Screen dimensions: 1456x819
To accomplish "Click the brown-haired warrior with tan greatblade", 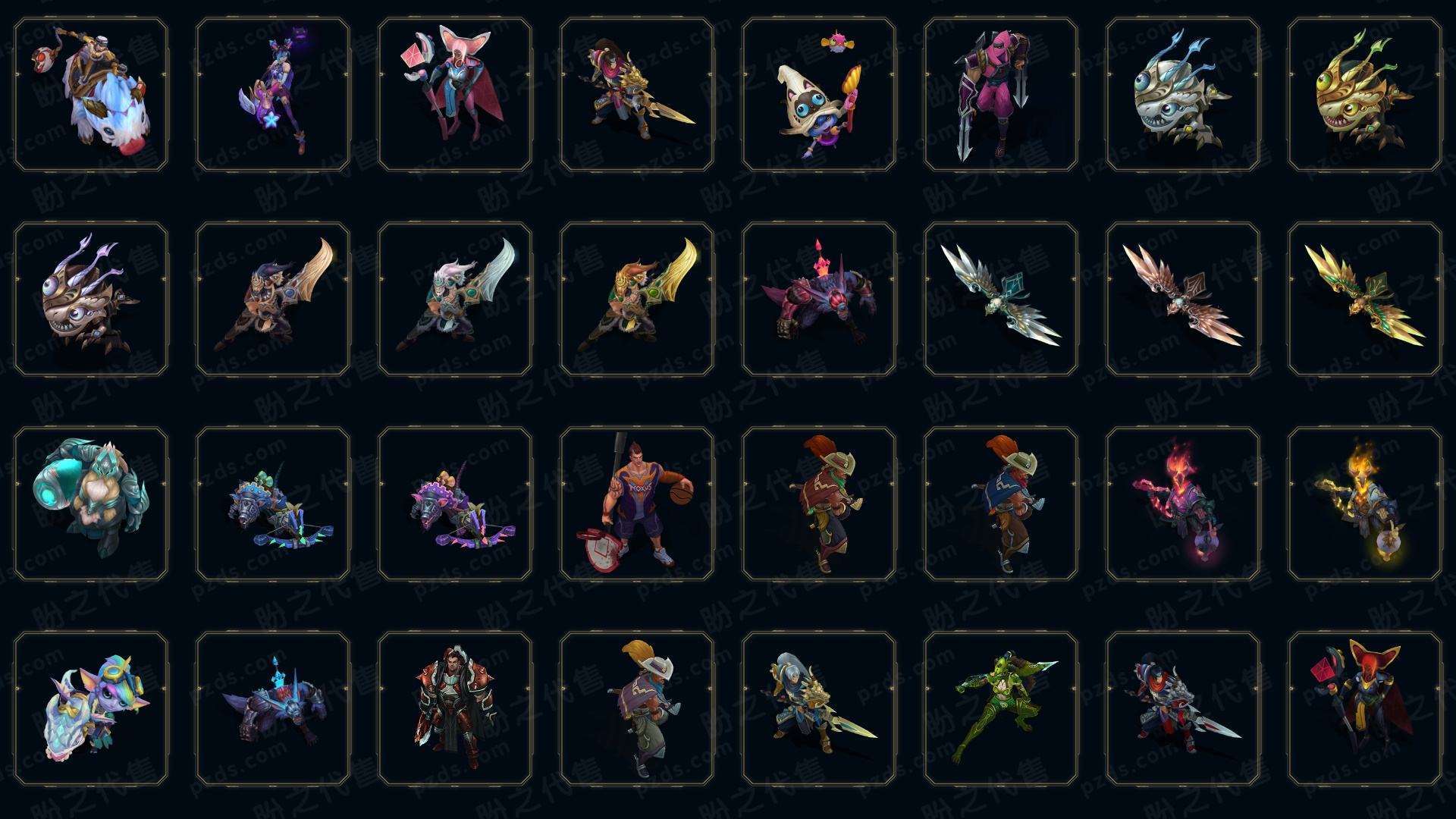I will tap(273, 299).
